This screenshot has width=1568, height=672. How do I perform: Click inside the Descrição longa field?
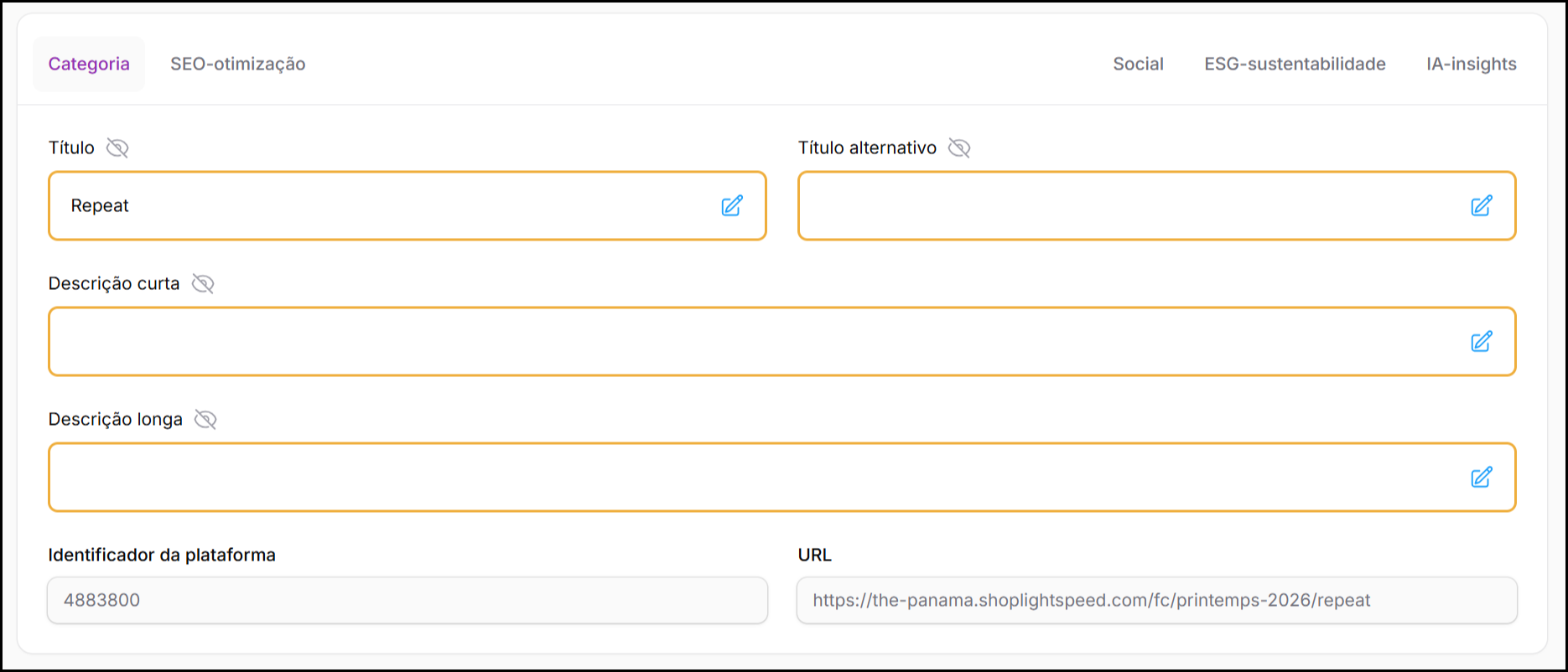click(755, 478)
